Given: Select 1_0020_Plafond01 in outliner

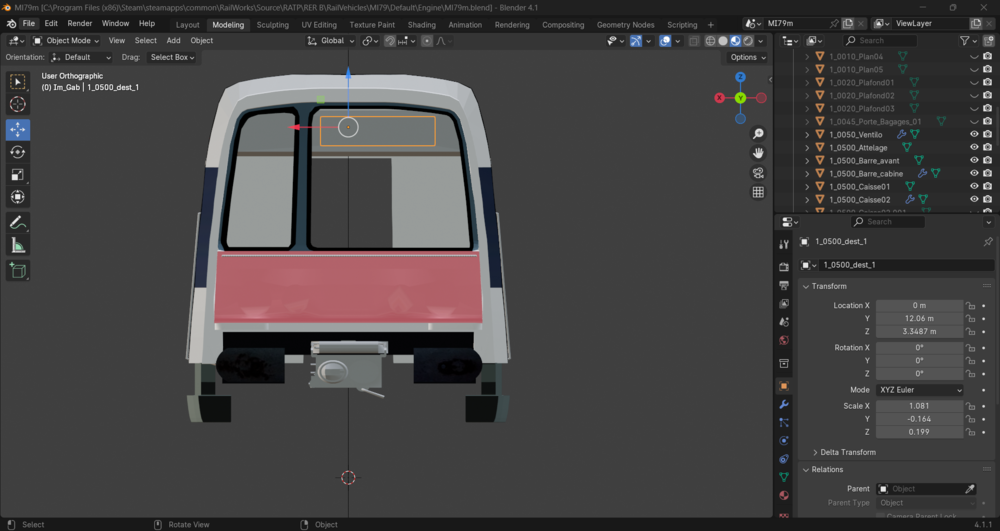Looking at the screenshot, I should point(862,82).
